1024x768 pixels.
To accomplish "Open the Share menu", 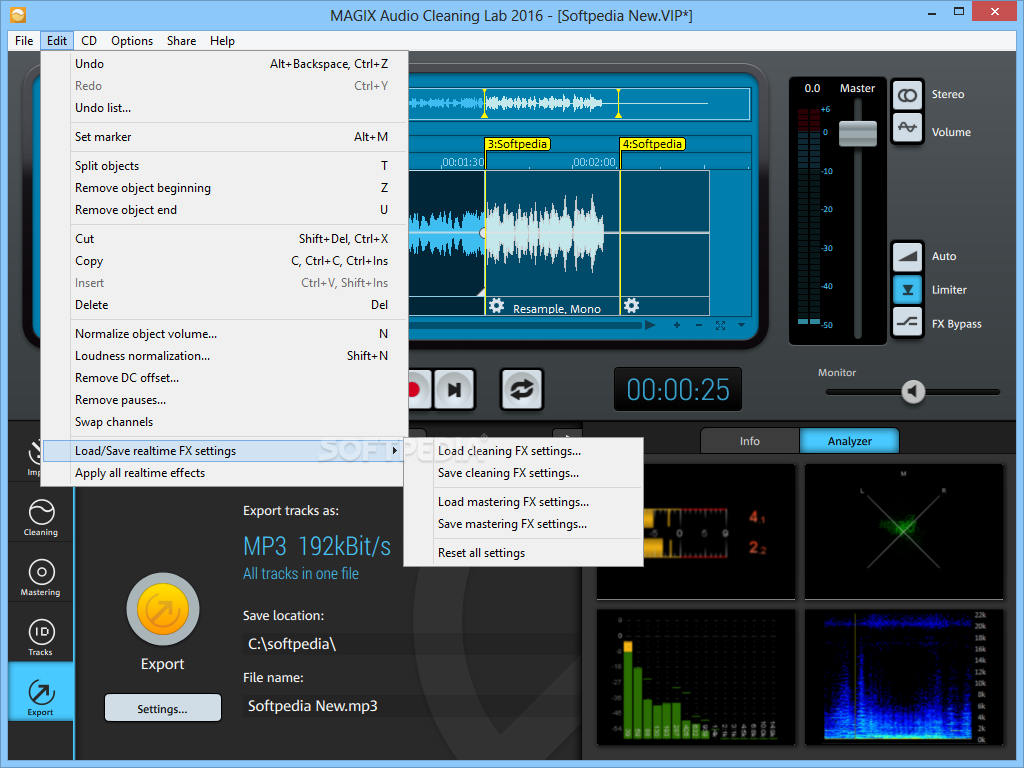I will (x=182, y=40).
